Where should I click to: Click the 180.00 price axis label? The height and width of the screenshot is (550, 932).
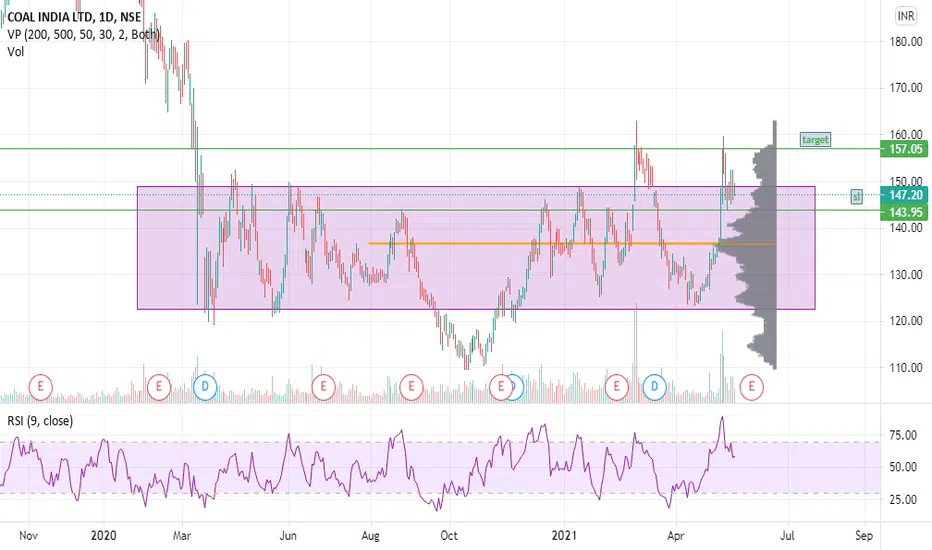coord(906,42)
